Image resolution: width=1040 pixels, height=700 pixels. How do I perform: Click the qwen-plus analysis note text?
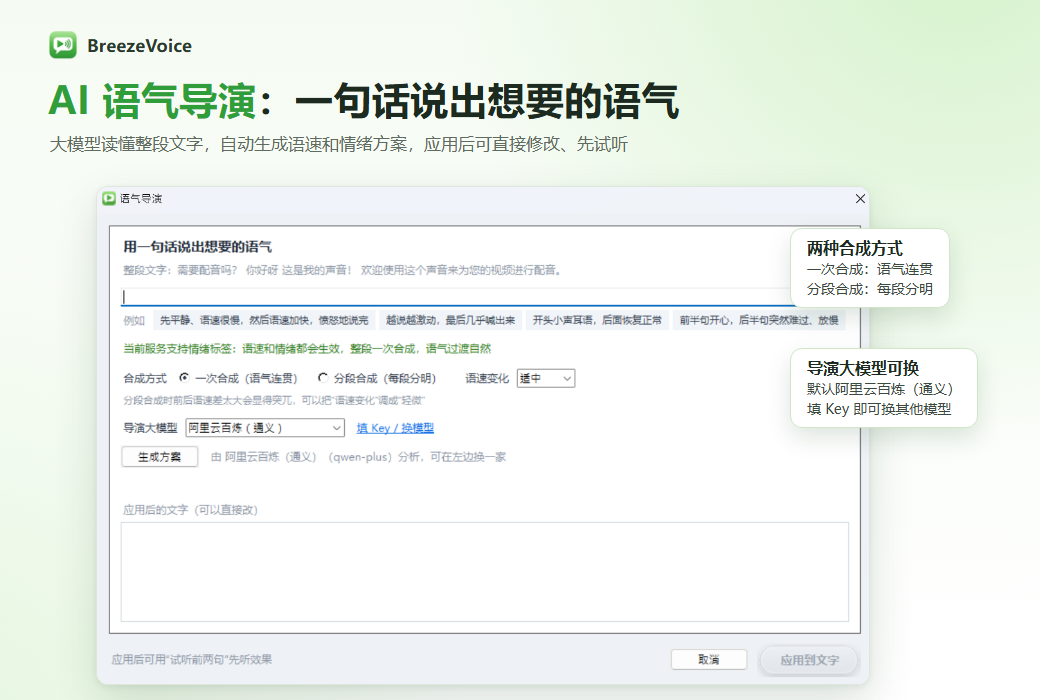[x=358, y=456]
